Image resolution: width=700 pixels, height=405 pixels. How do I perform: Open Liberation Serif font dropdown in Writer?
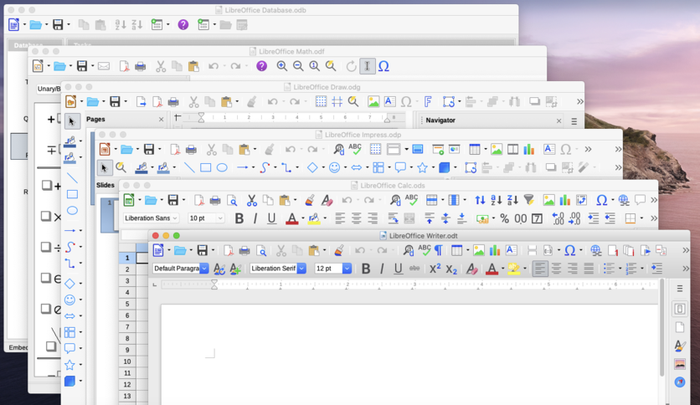pos(301,268)
